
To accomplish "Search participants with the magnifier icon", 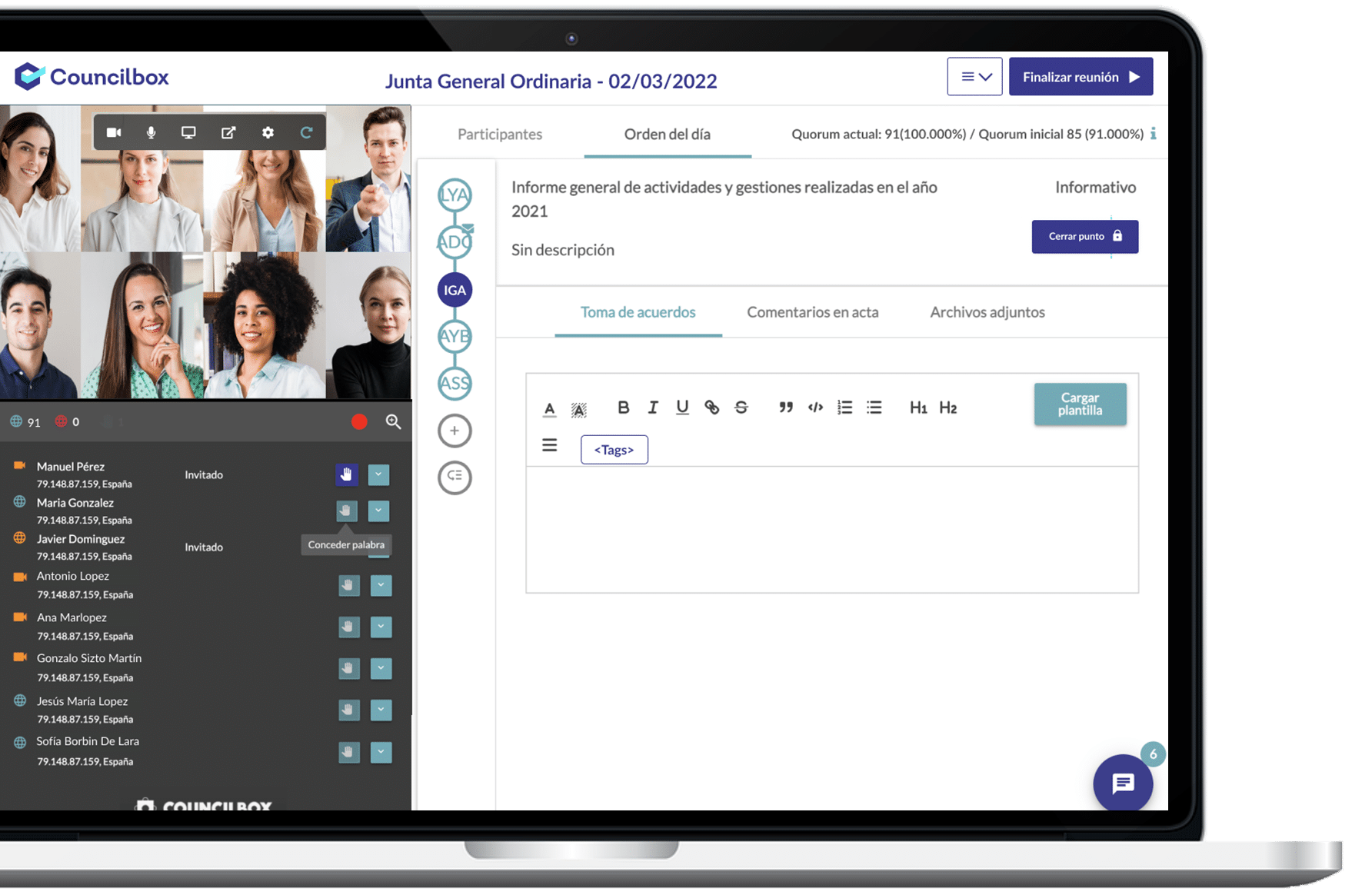I will 393,421.
